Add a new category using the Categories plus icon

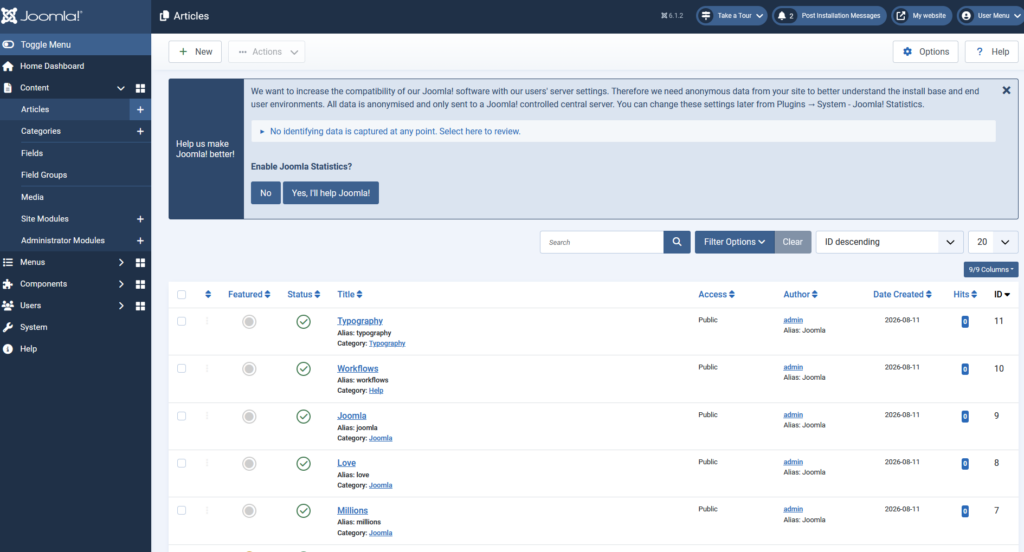(140, 131)
